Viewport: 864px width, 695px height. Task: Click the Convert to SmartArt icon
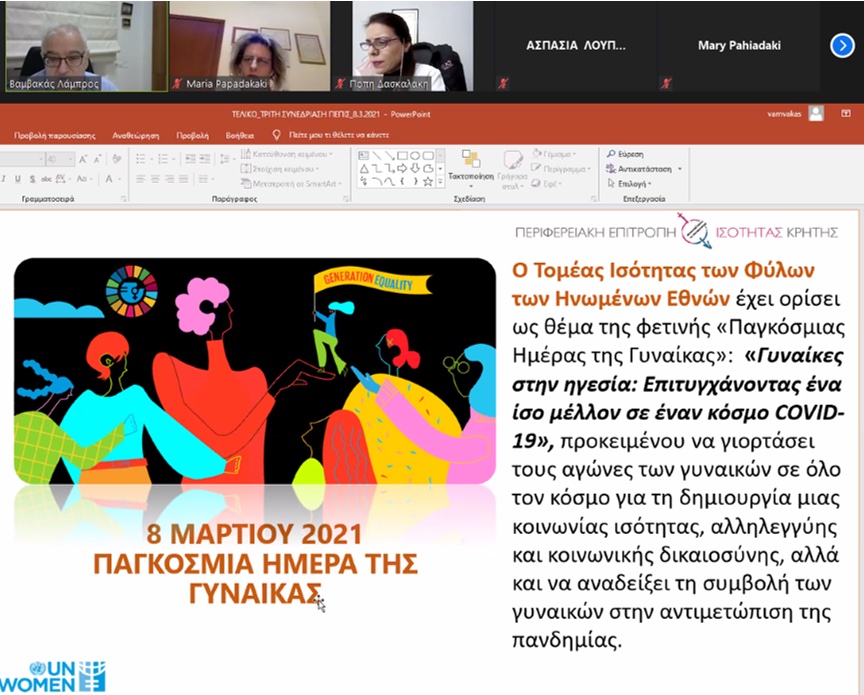coord(246,184)
